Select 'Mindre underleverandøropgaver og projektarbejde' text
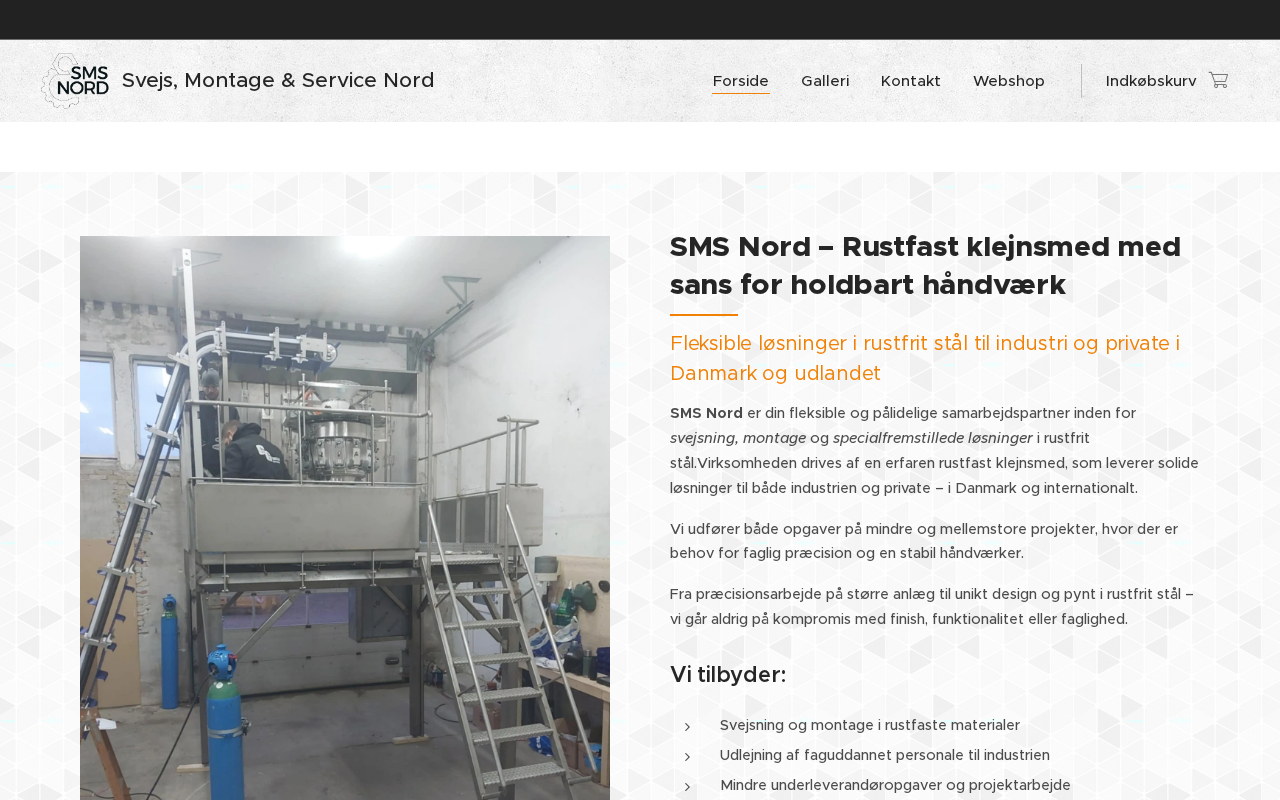The image size is (1280, 800). click(895, 785)
